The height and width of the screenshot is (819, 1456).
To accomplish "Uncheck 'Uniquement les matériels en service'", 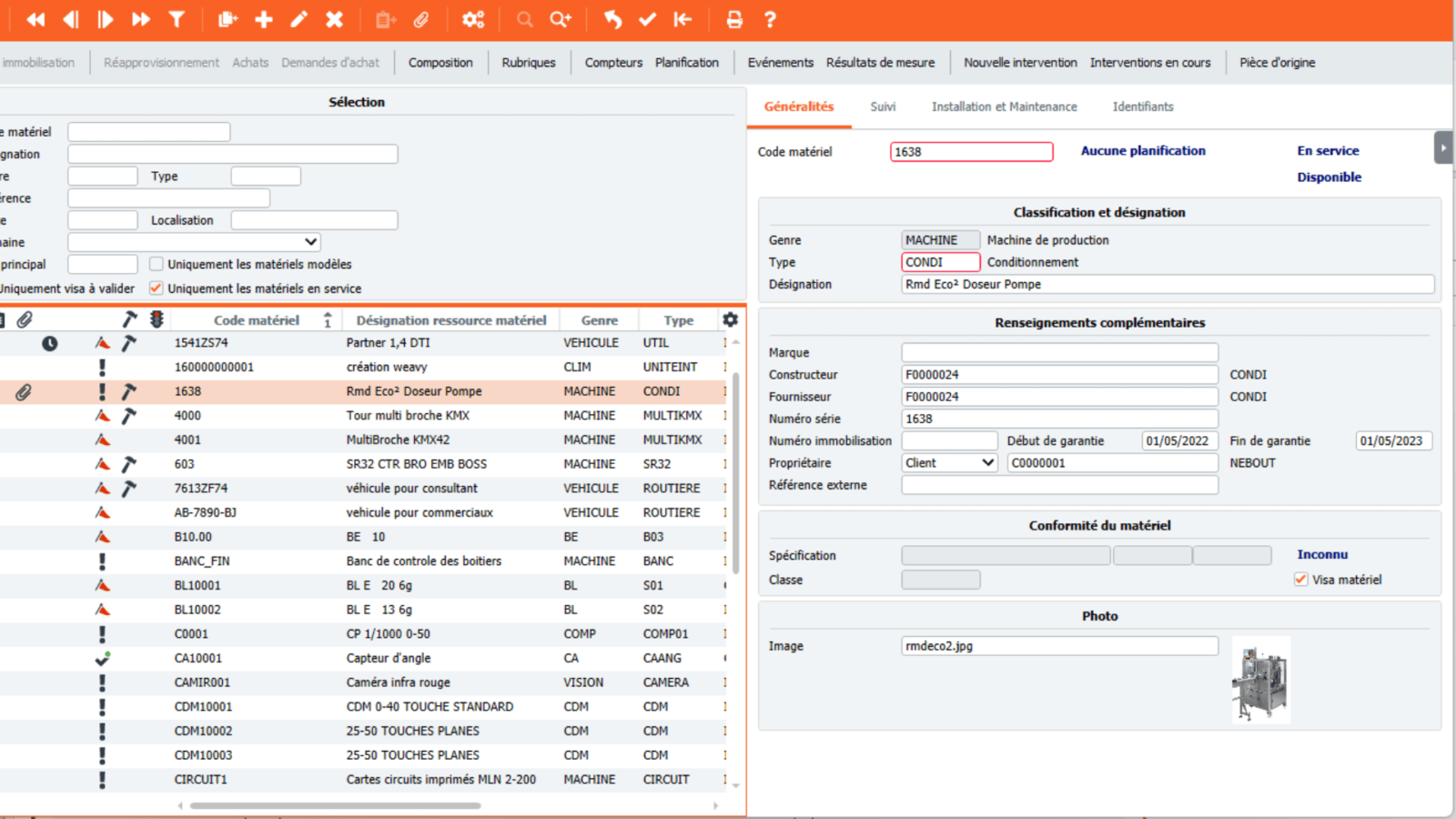I will click(x=157, y=288).
